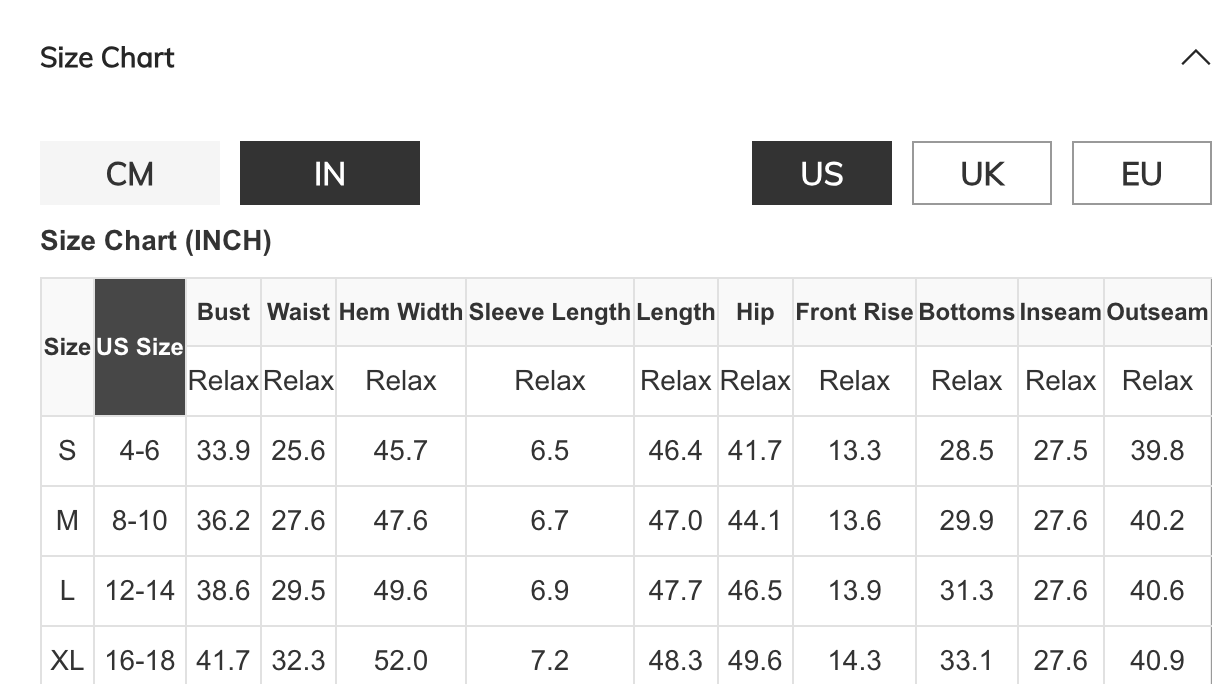This screenshot has height=684, width=1228.
Task: Click the Hem Width column header
Action: tap(400, 312)
